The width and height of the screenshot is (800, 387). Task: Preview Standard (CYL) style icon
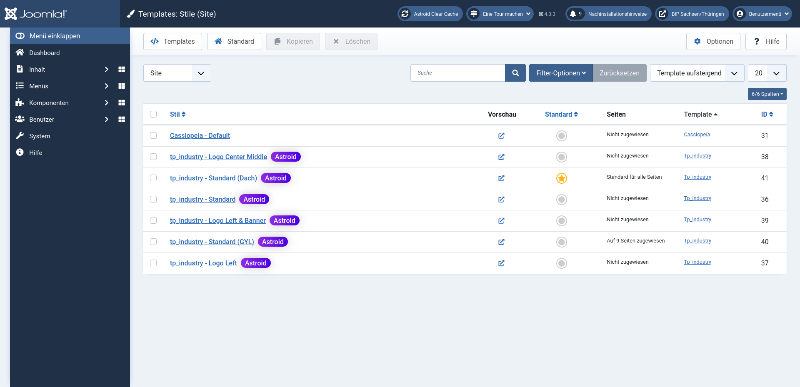point(501,242)
